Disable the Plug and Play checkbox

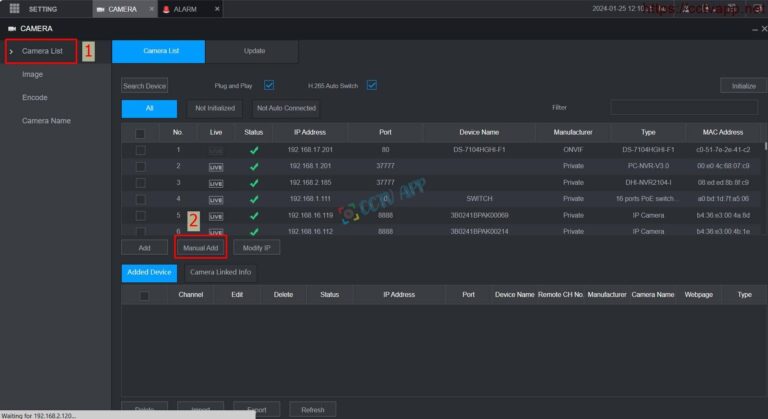point(269,86)
